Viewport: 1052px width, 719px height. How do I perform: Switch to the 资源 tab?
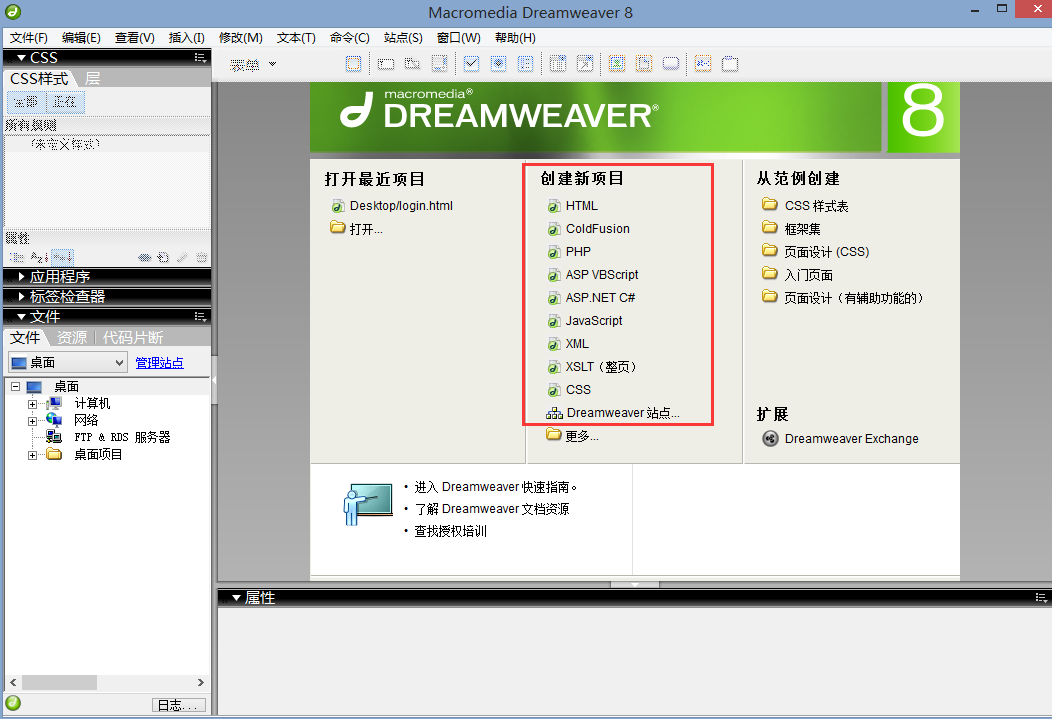[72, 337]
